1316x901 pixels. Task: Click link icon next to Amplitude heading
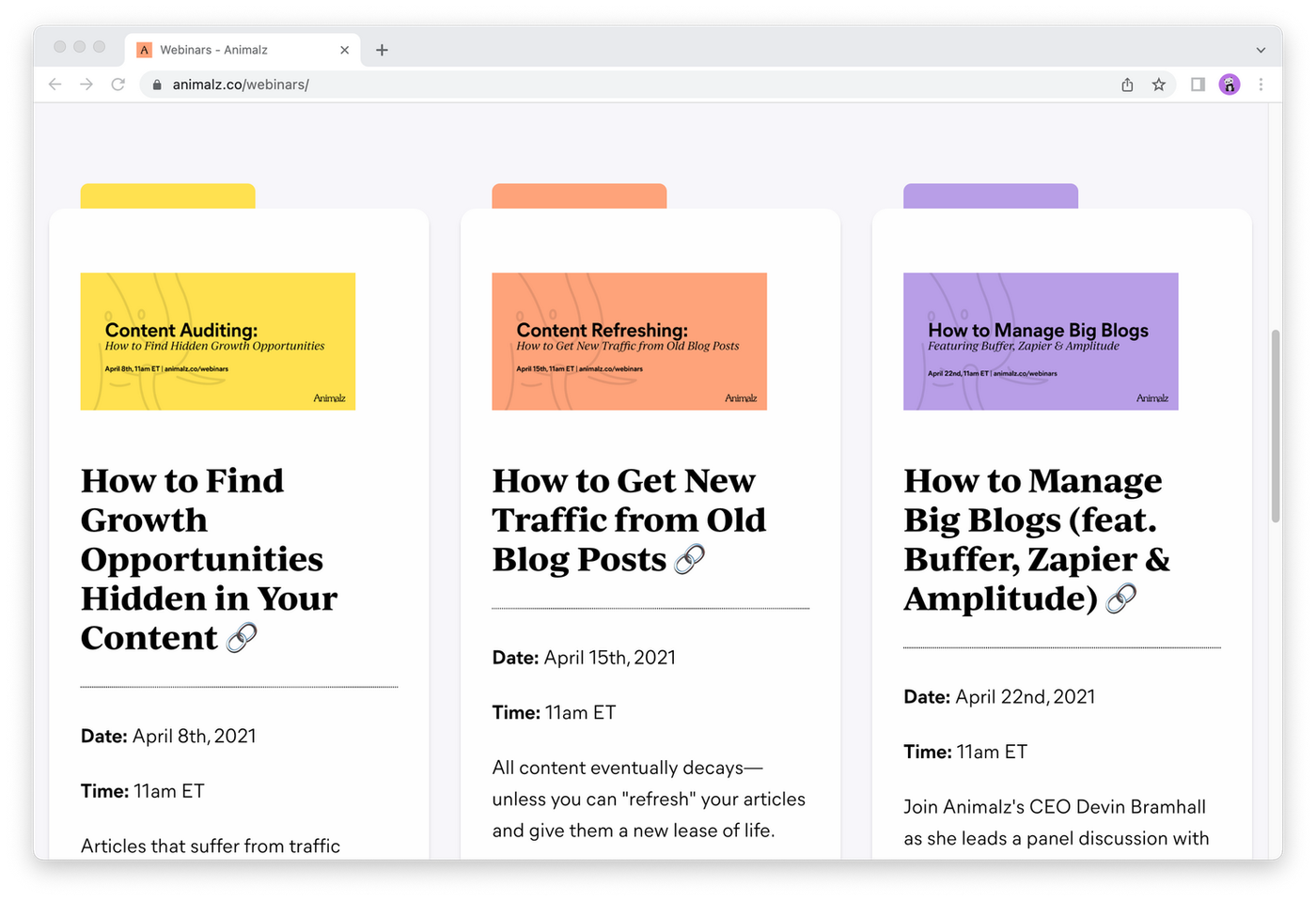(1121, 598)
